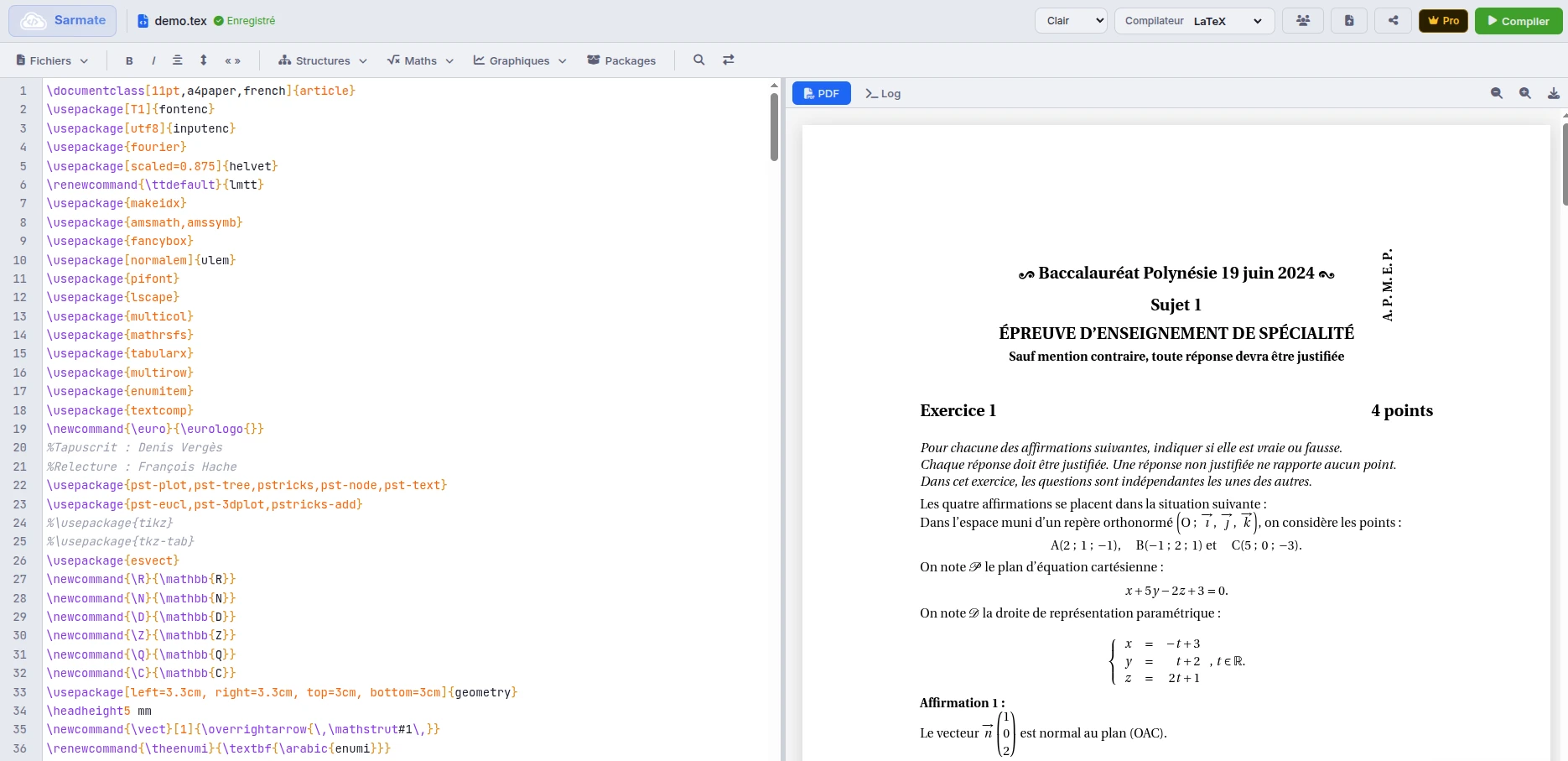Select the PDF preview tab
Image resolution: width=1568 pixels, height=761 pixels.
pos(821,93)
